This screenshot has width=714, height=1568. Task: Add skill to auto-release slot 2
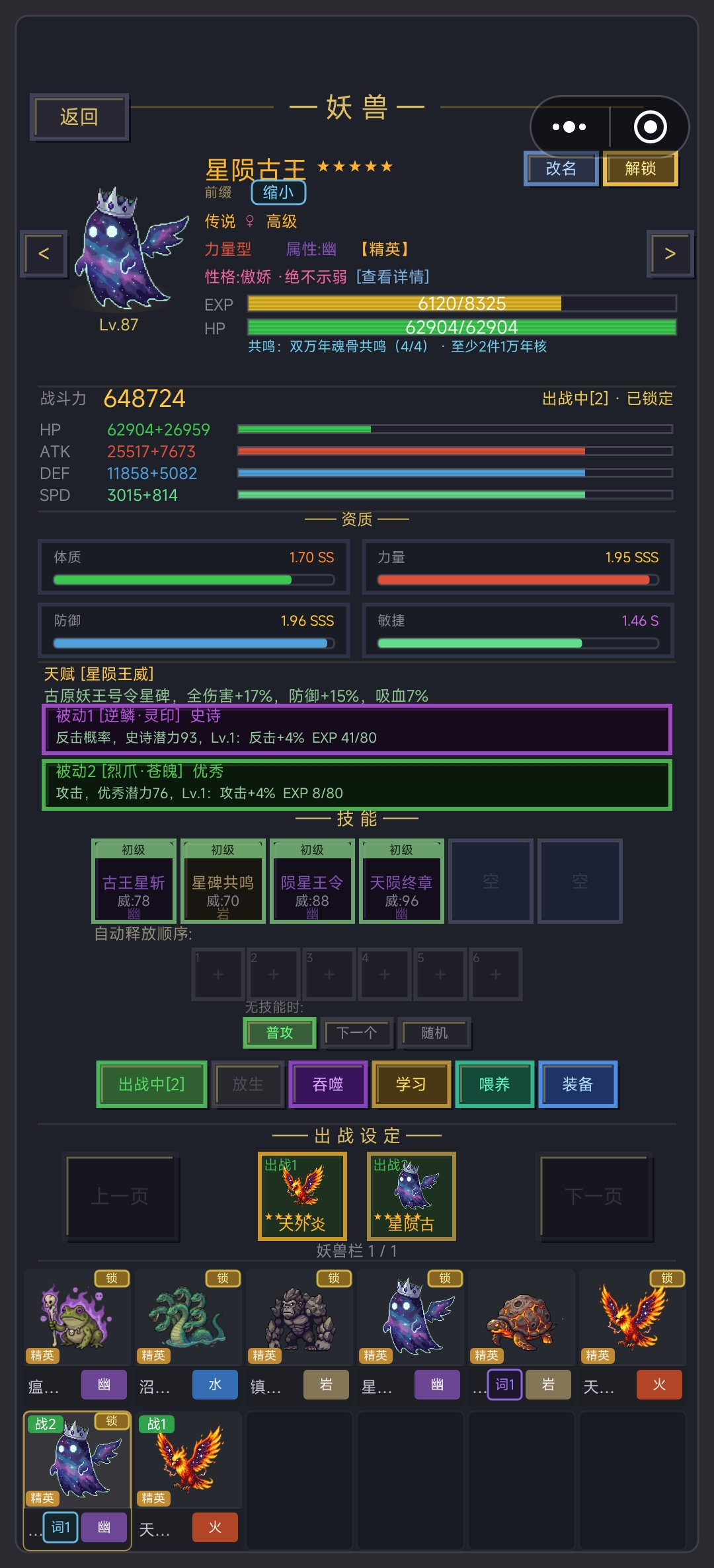coord(274,974)
